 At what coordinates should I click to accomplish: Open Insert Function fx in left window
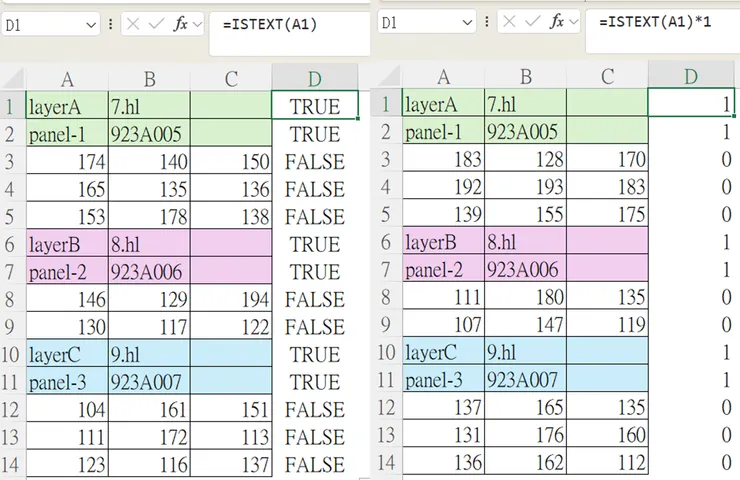(181, 24)
